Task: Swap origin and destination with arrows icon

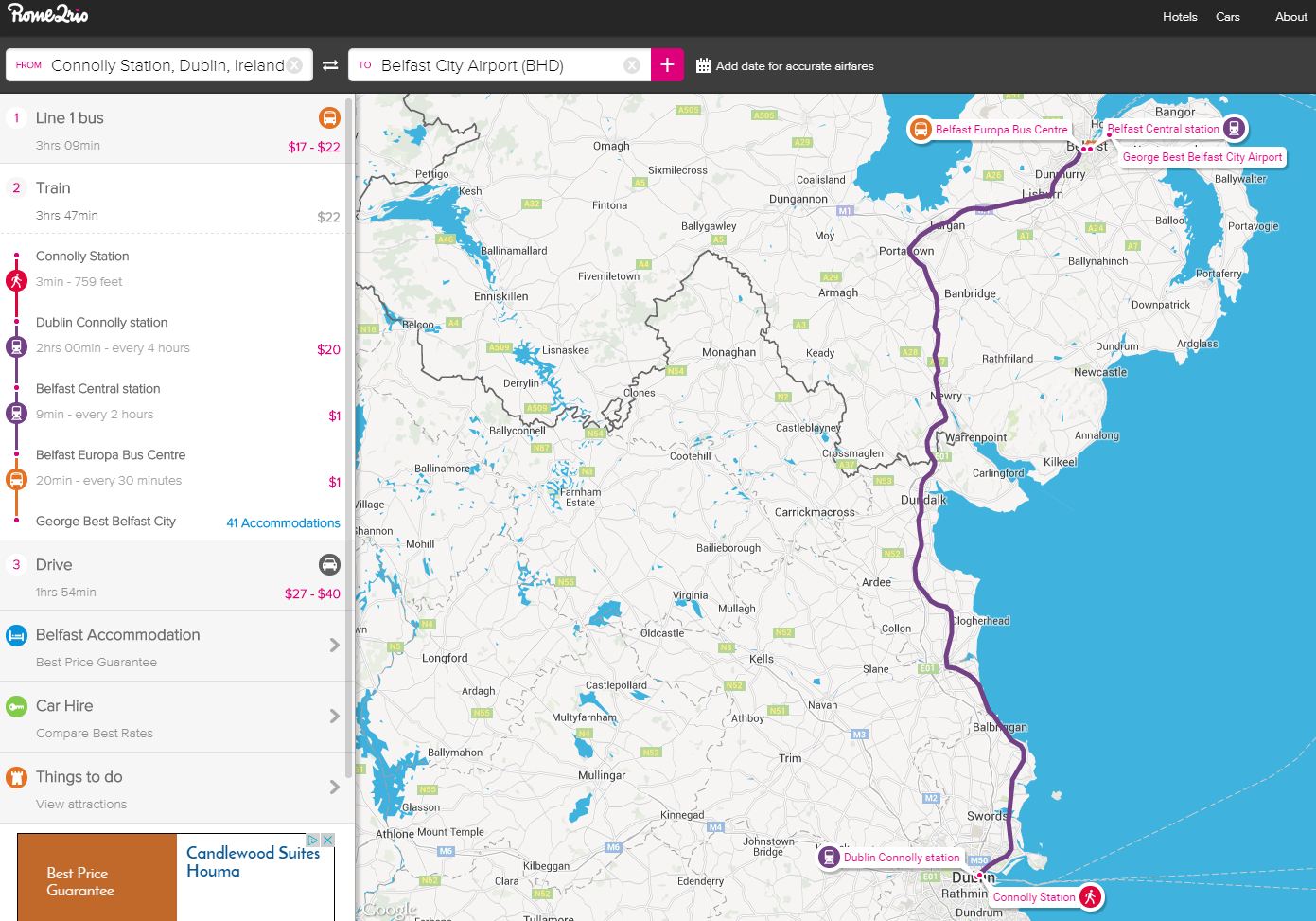Action: pos(330,65)
